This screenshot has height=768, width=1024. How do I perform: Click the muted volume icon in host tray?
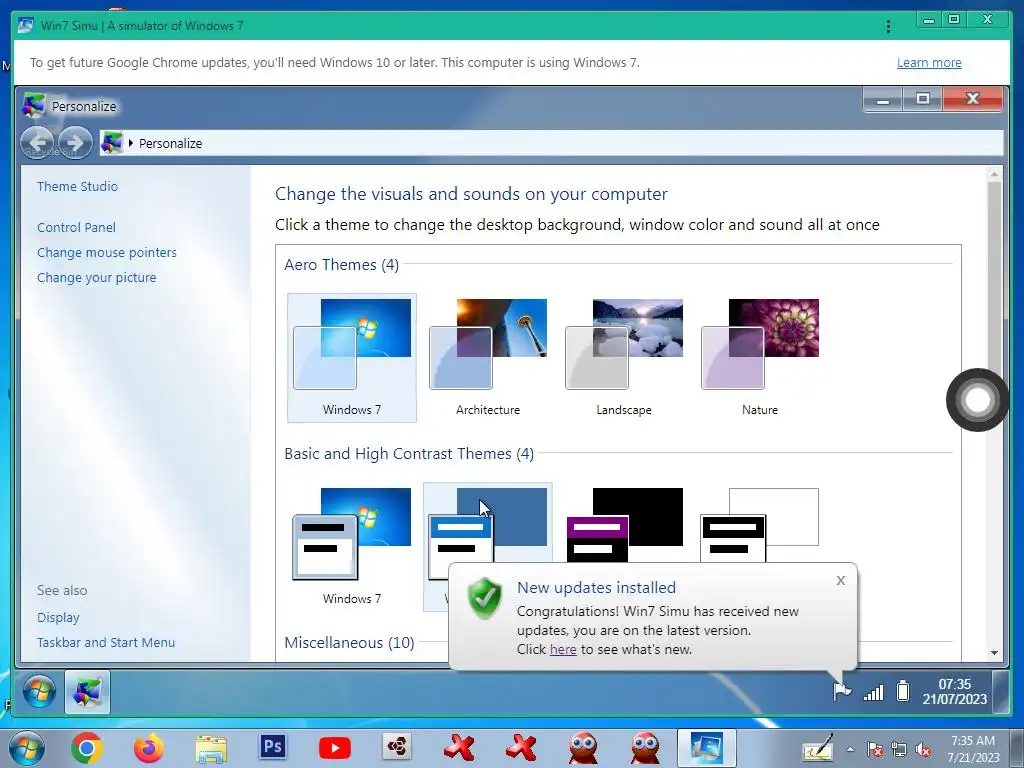923,750
